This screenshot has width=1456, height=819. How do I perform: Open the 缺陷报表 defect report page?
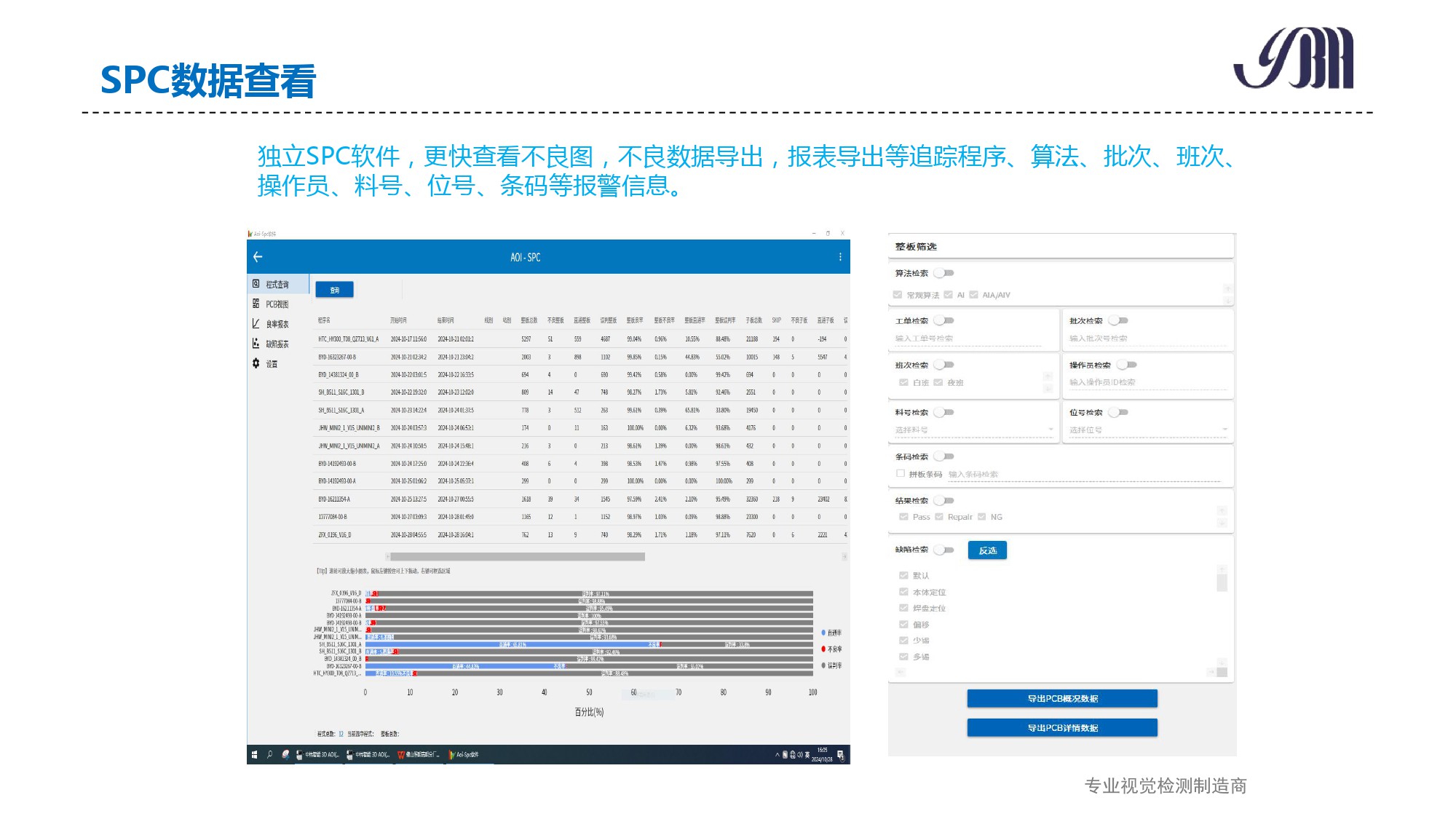point(277,344)
